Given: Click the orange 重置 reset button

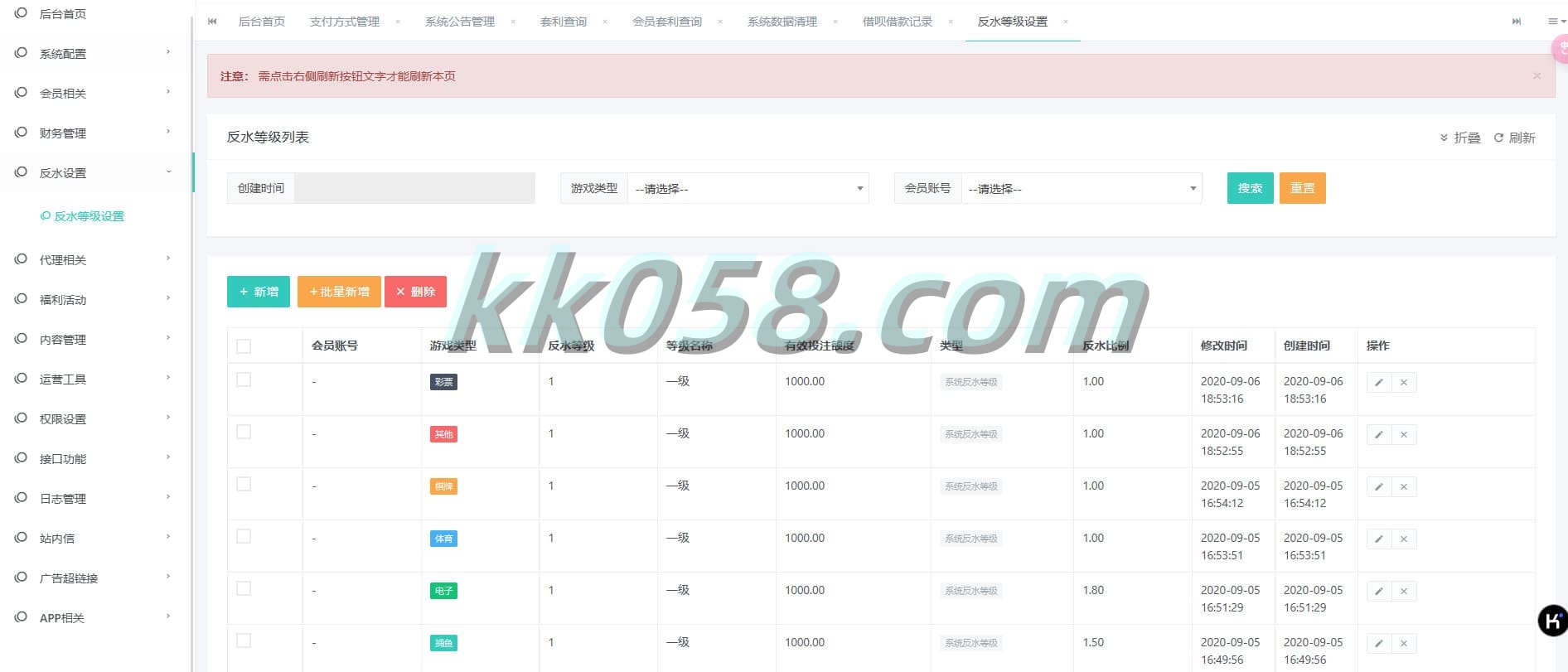Looking at the screenshot, I should click(1302, 188).
